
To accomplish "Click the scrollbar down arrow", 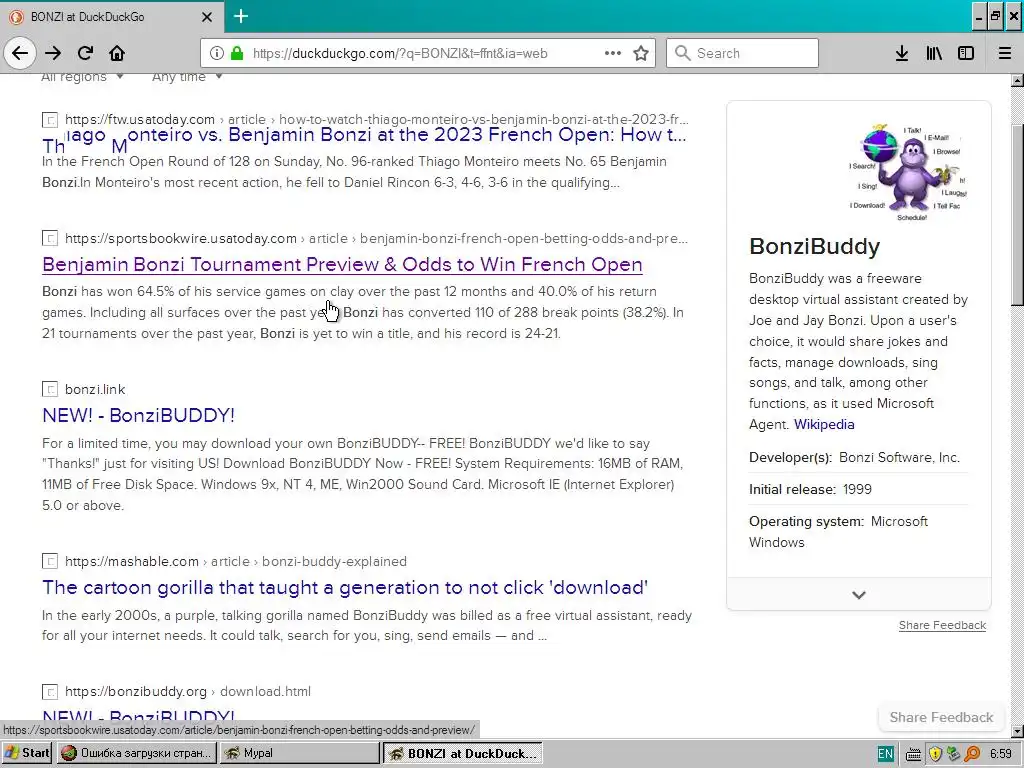I will coord(1017,731).
